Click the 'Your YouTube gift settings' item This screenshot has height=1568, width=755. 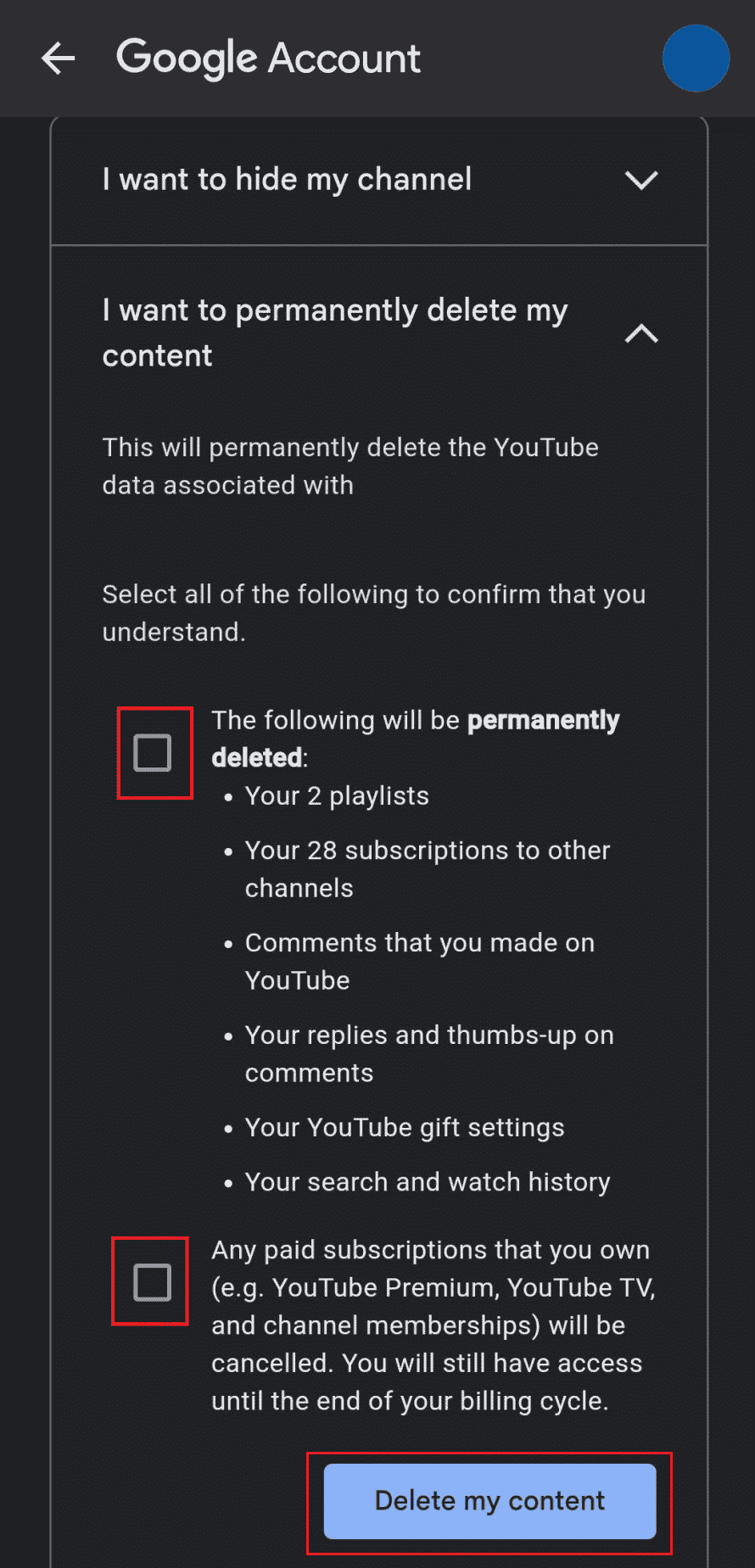tap(404, 1128)
